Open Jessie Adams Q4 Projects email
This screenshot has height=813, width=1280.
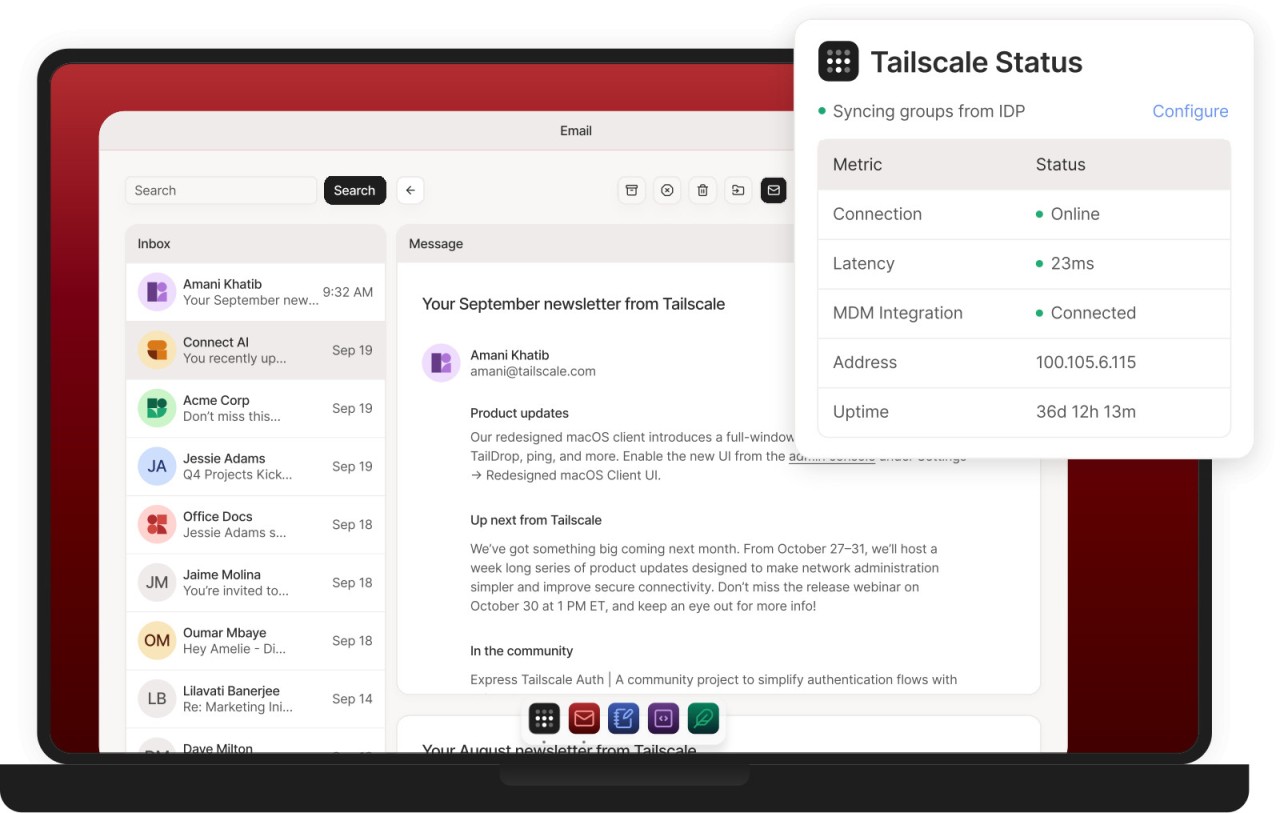256,466
